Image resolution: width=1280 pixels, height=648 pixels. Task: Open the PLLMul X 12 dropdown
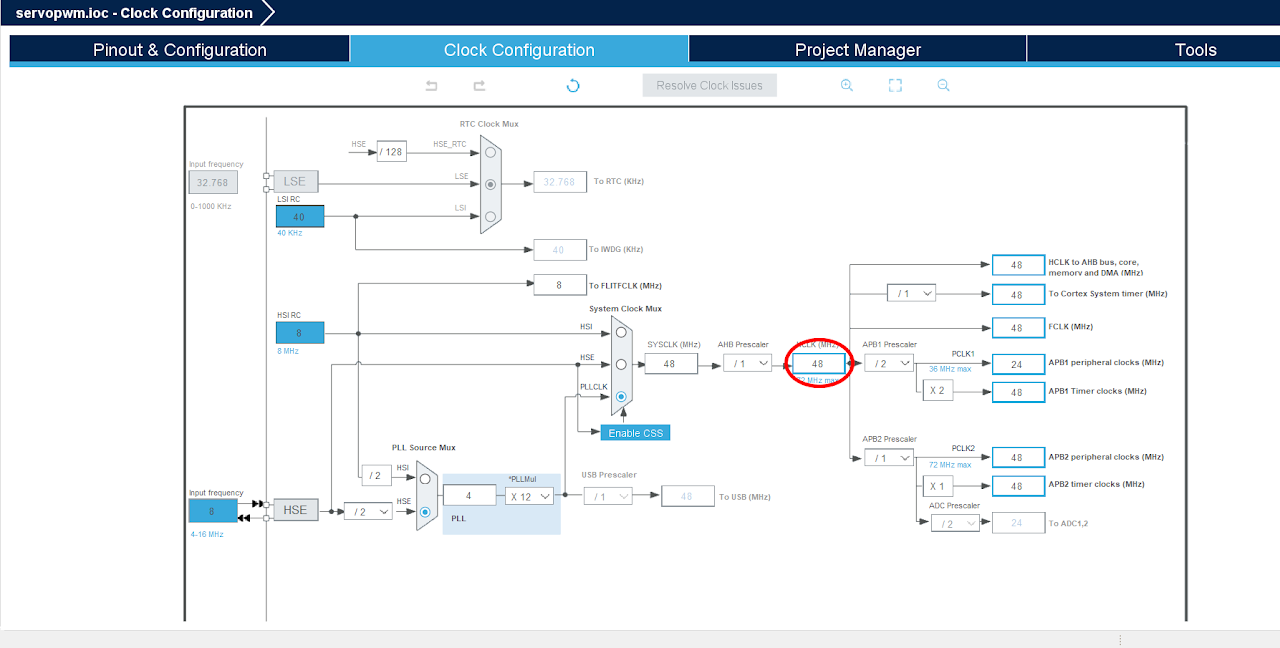tap(530, 496)
